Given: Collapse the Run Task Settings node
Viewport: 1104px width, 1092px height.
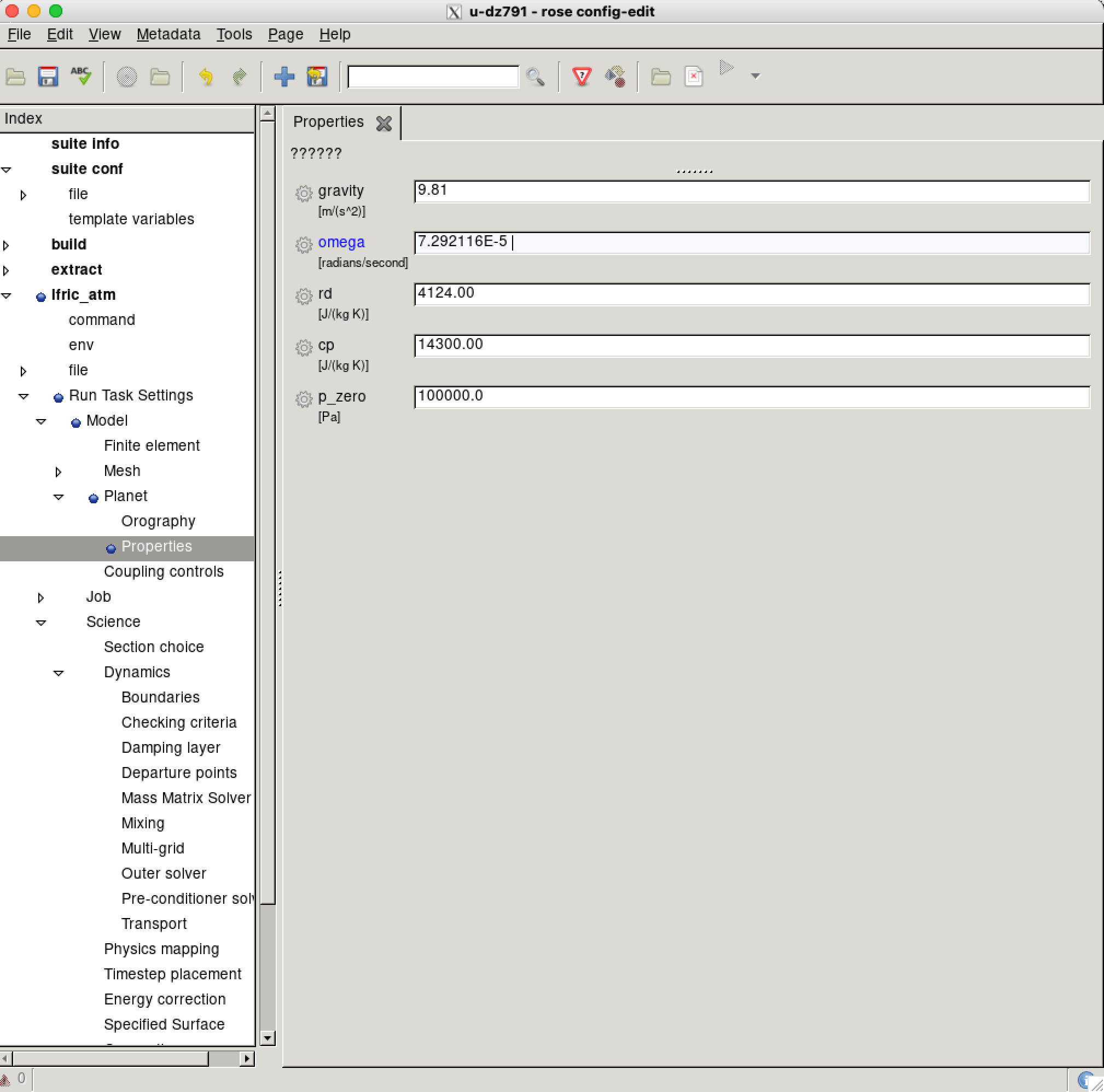Looking at the screenshot, I should coord(24,396).
